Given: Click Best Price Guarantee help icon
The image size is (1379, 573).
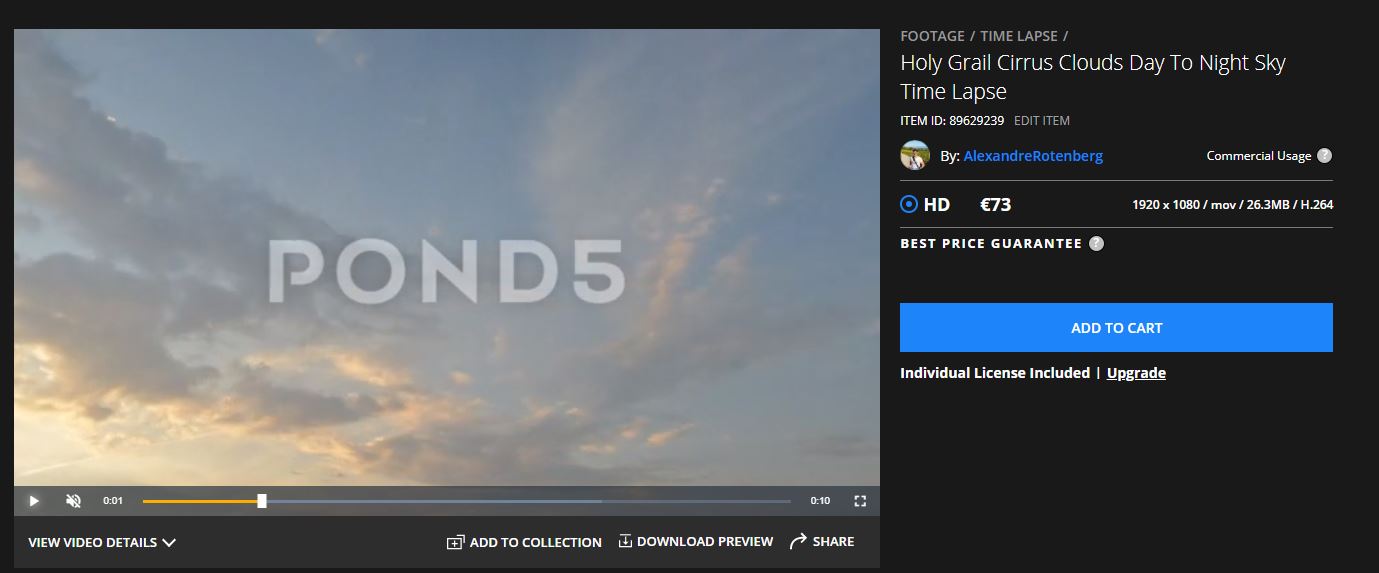Looking at the screenshot, I should [1096, 243].
